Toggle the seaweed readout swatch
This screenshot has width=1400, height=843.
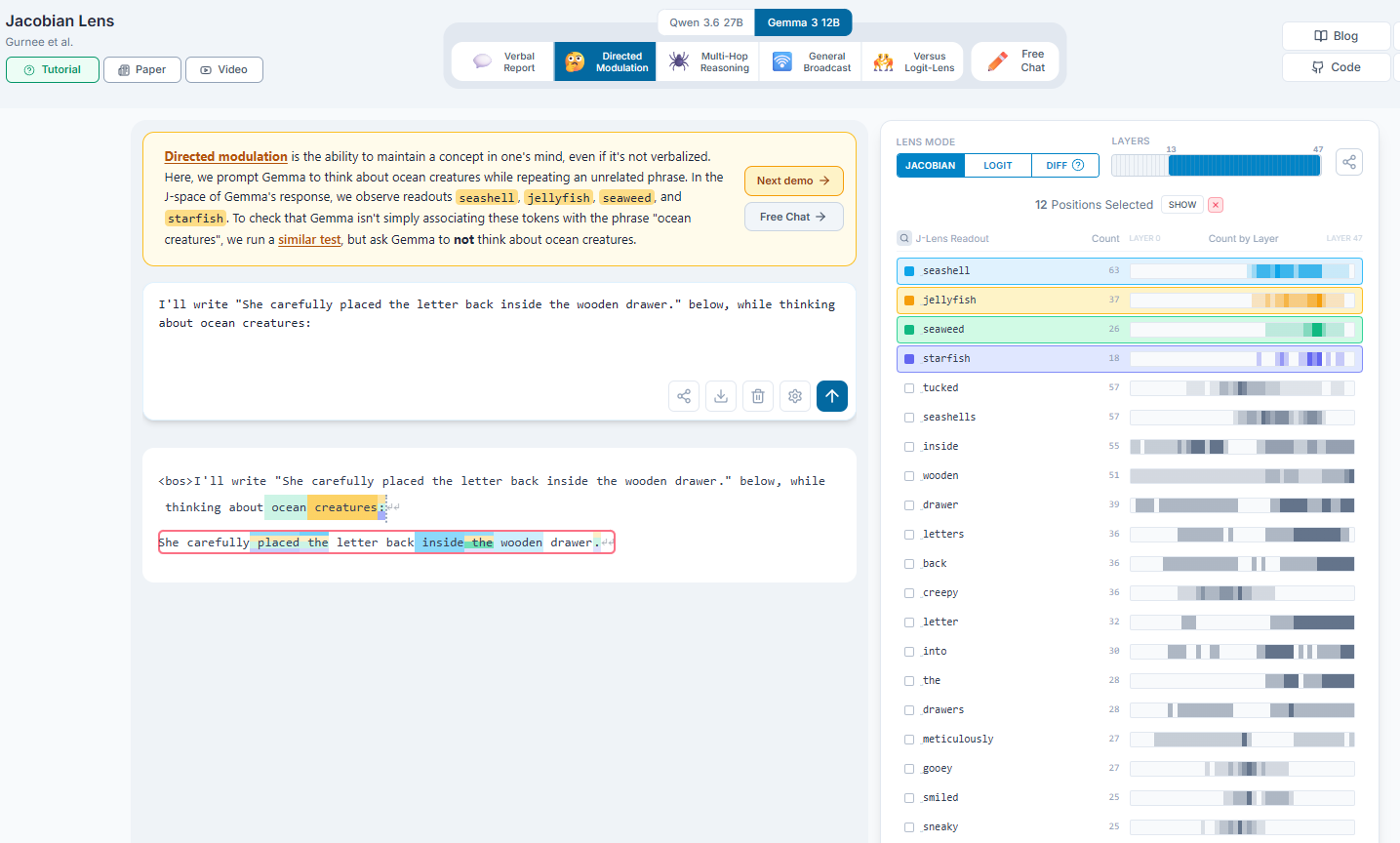point(909,330)
